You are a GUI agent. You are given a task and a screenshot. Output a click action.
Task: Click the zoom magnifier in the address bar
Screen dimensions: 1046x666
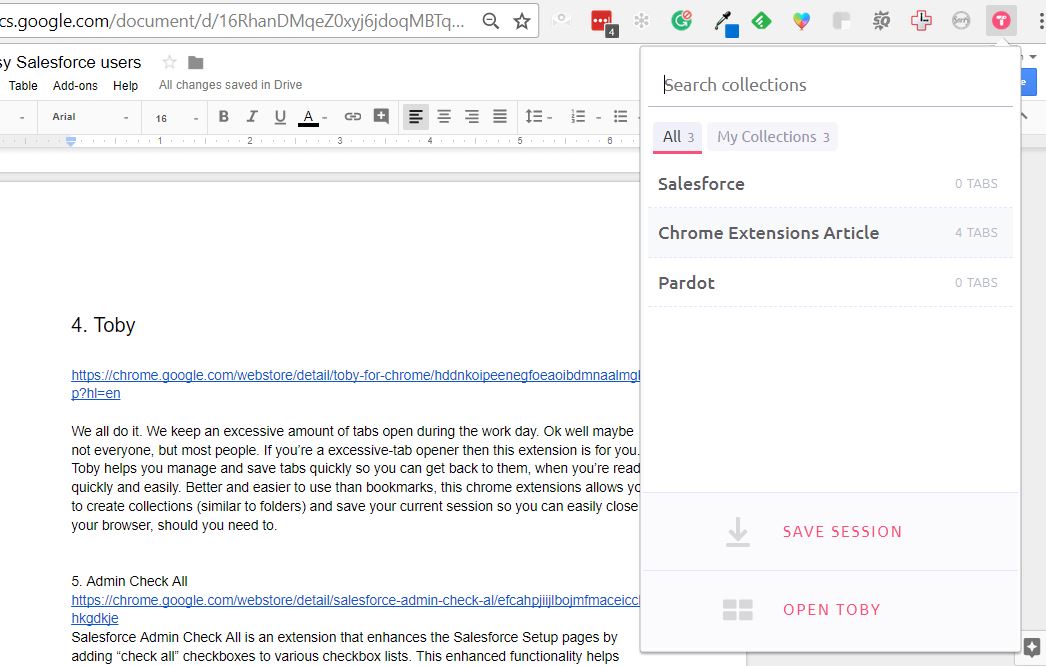(x=491, y=21)
